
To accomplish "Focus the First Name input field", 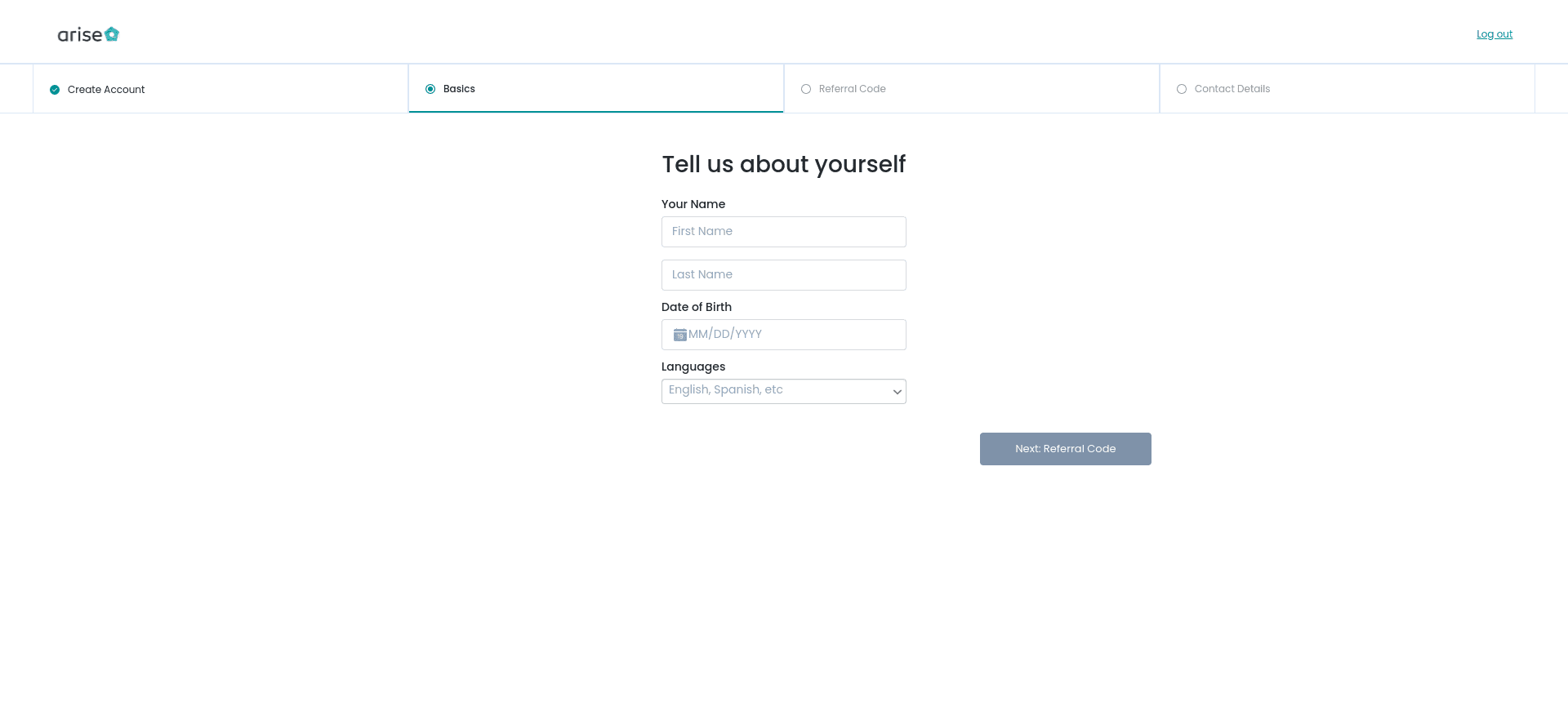I will tap(784, 232).
